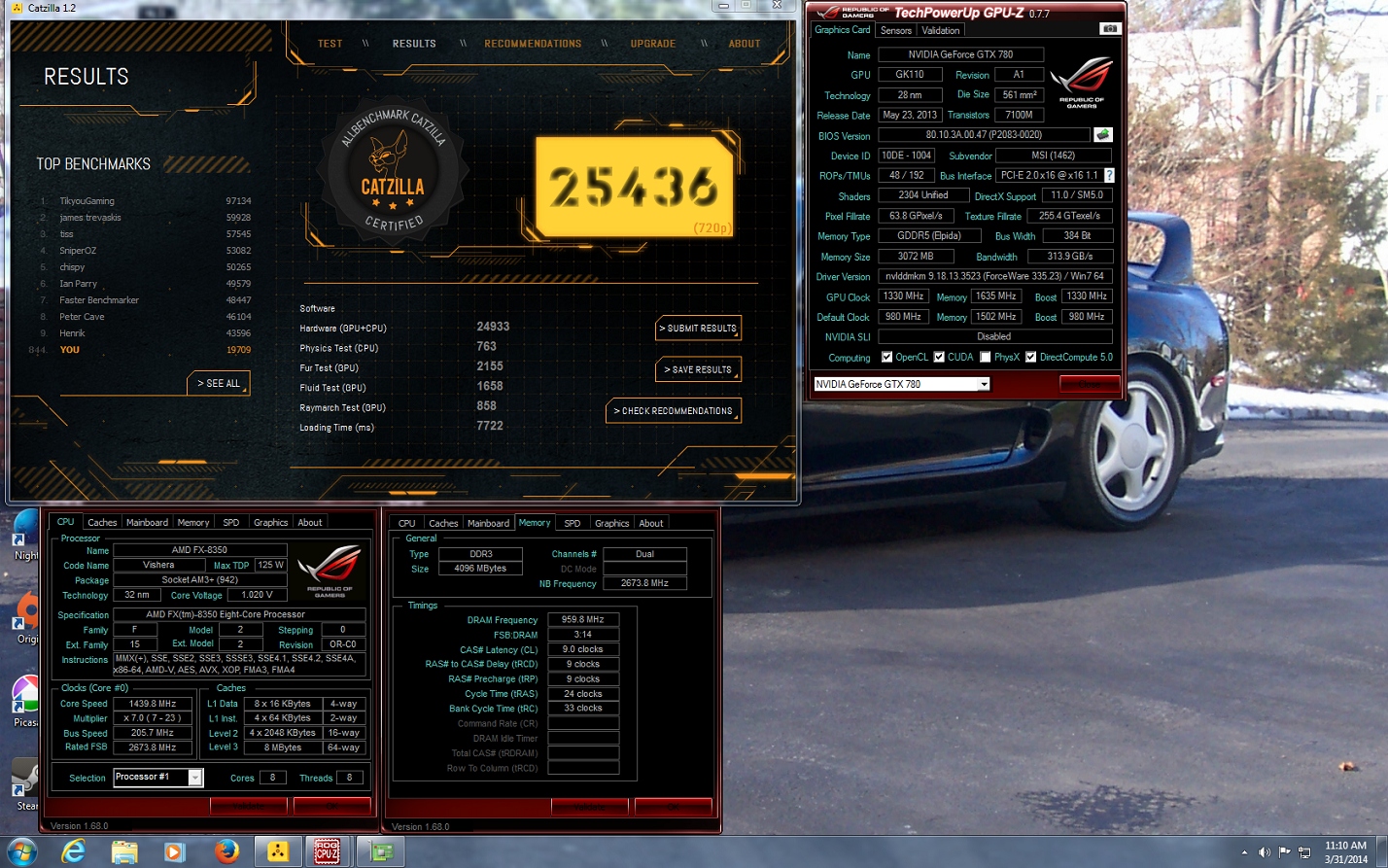Open Windows Explorer folder in taskbar
The image size is (1388, 868).
pos(124,851)
